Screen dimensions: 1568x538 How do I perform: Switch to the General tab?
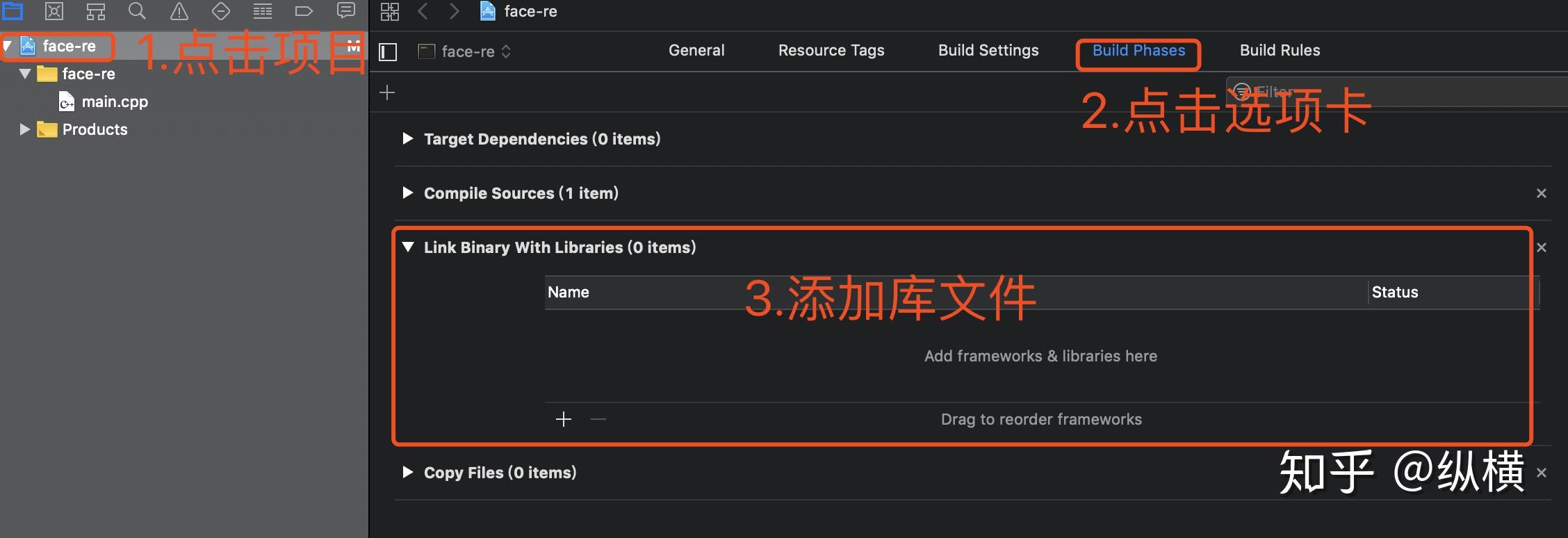coord(696,50)
